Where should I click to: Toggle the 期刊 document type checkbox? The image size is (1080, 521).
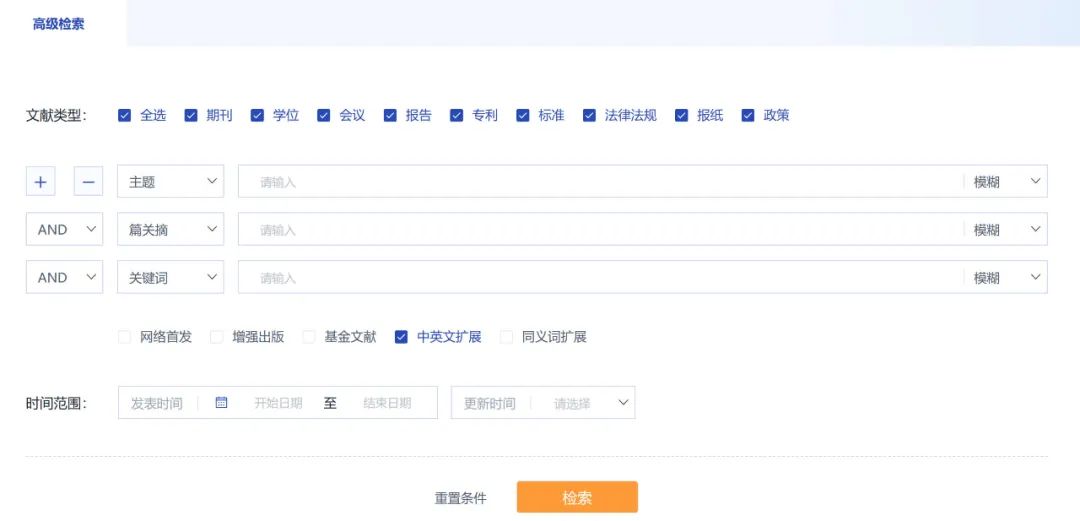point(191,115)
